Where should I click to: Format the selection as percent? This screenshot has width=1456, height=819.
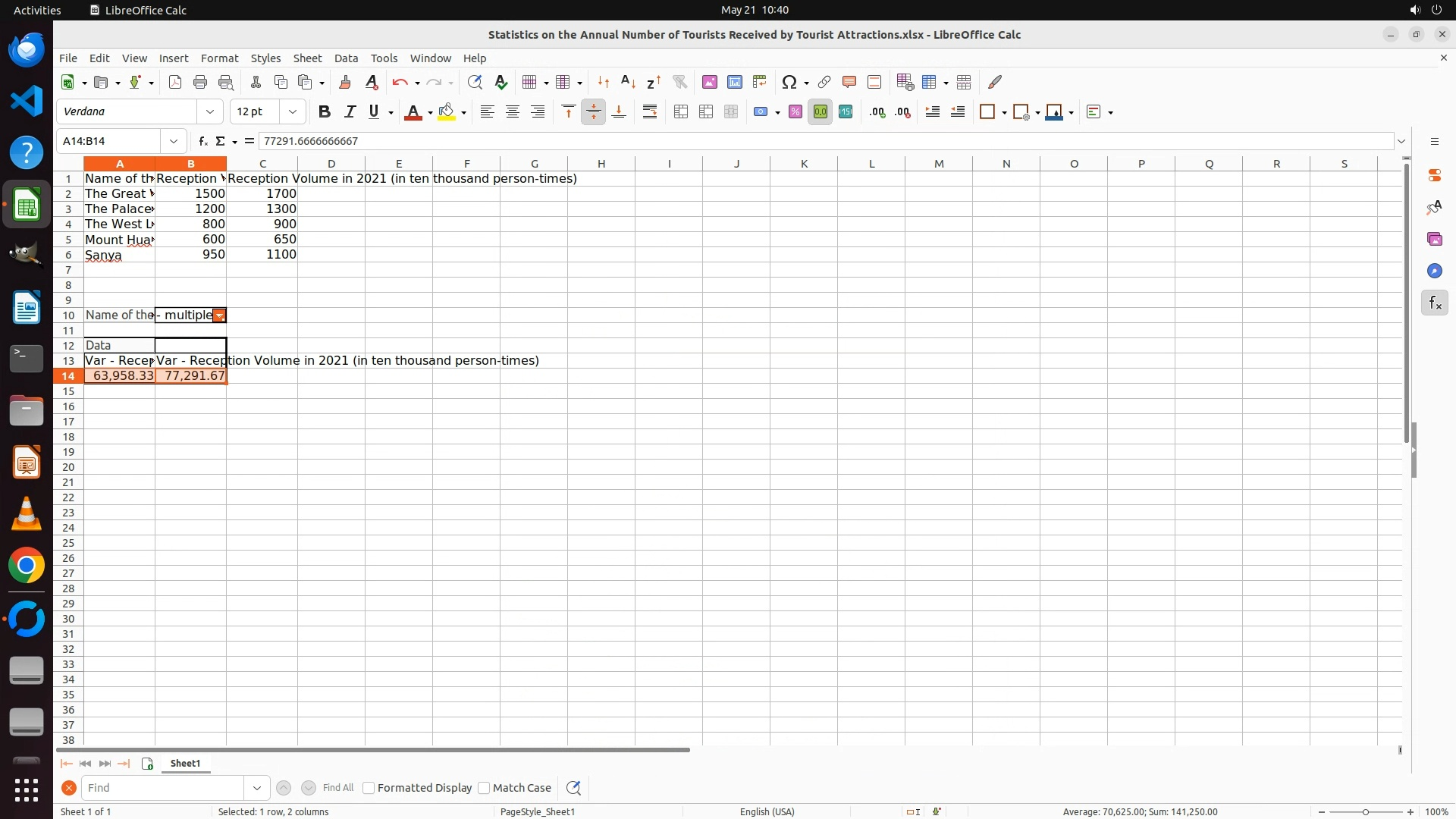795,112
